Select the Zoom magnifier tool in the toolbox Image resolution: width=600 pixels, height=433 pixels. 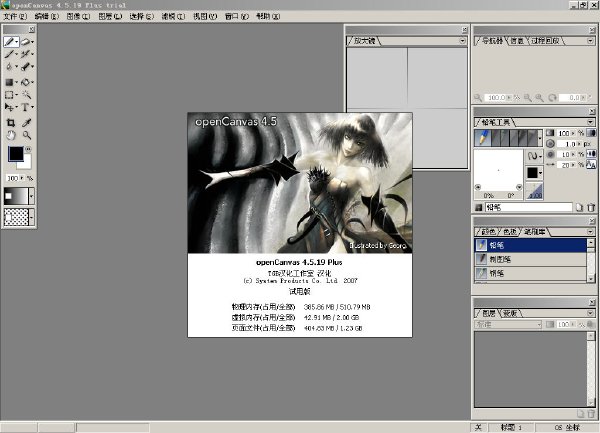point(26,135)
